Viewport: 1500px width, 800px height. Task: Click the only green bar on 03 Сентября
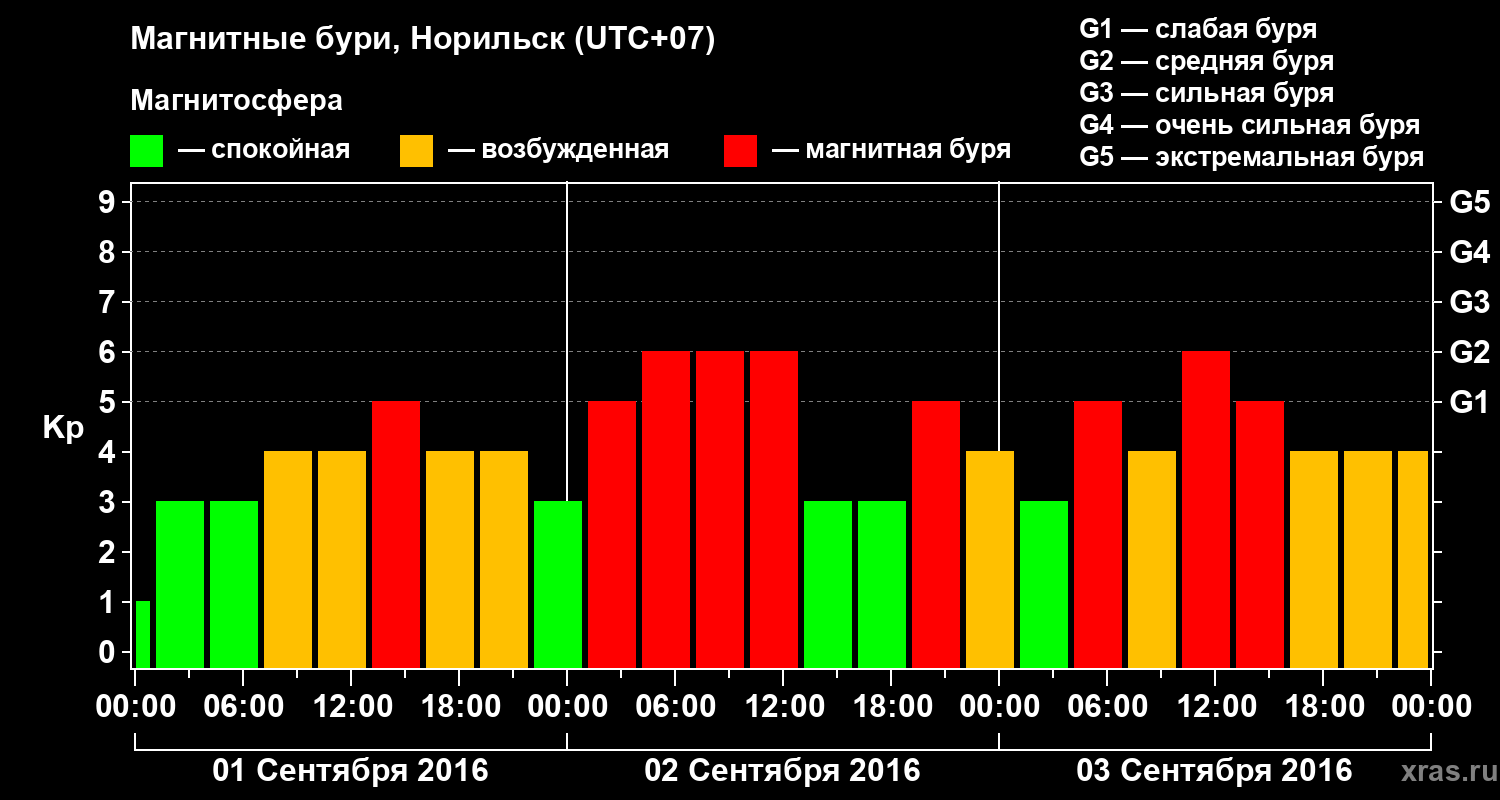click(x=1044, y=584)
